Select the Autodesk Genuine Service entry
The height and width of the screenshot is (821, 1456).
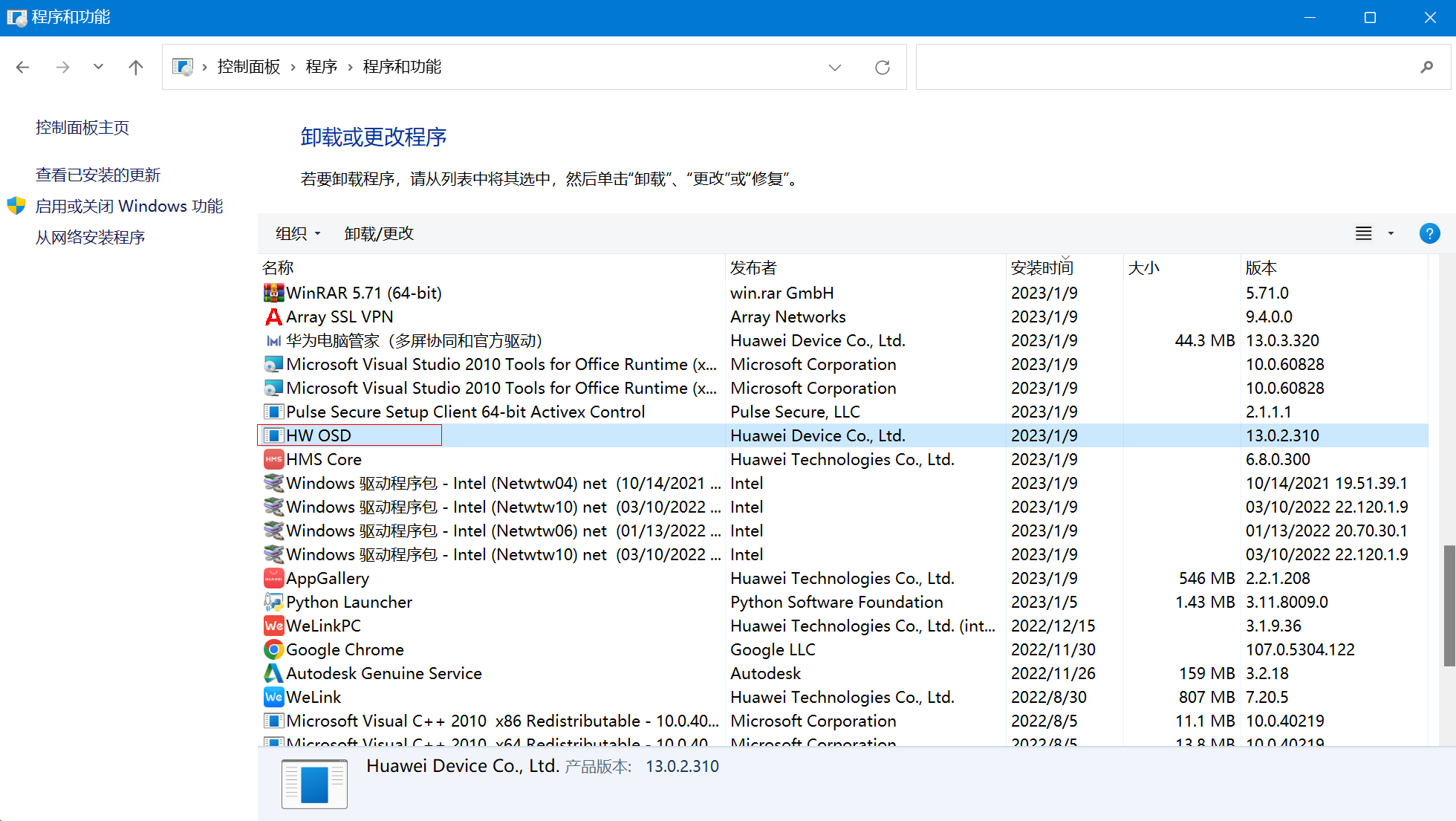[x=843, y=673]
